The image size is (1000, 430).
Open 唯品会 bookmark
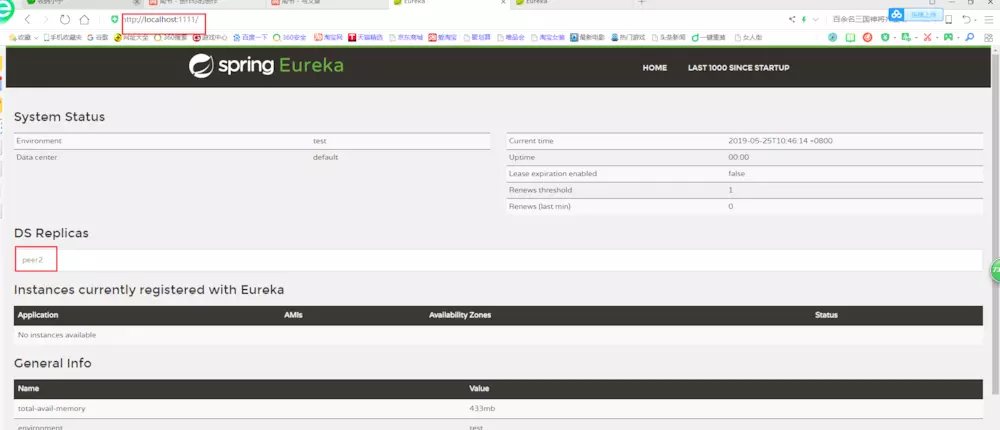click(511, 38)
